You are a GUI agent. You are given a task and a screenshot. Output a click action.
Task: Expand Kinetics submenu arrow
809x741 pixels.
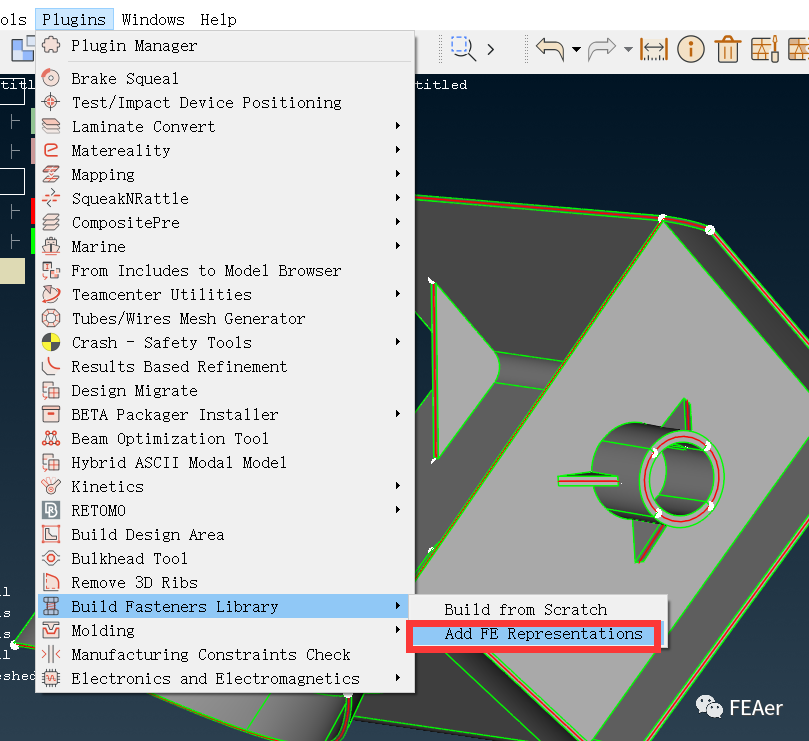coord(398,486)
